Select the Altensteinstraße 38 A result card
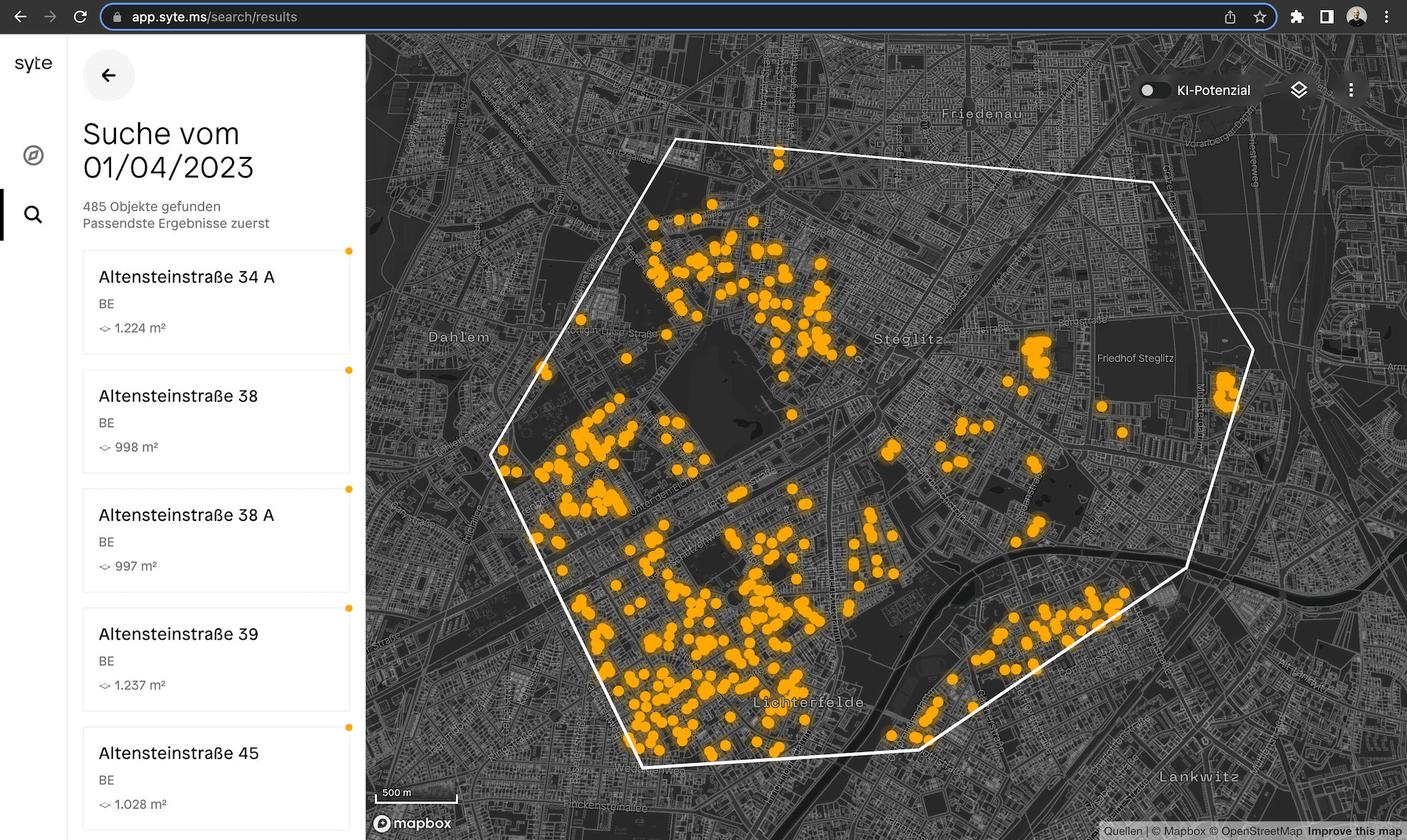The height and width of the screenshot is (840, 1407). [x=216, y=540]
